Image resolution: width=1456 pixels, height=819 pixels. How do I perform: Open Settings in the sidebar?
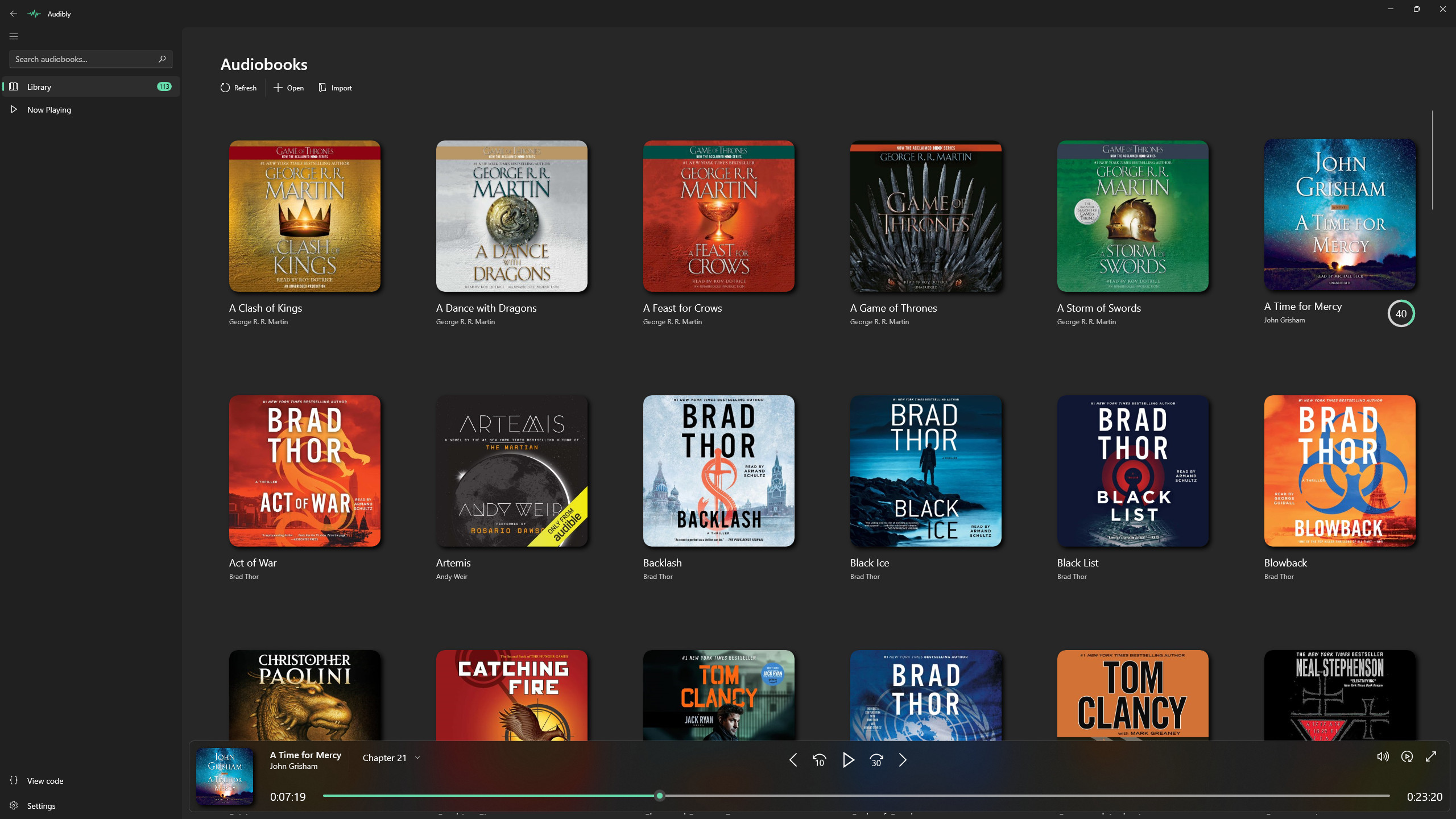click(x=41, y=806)
